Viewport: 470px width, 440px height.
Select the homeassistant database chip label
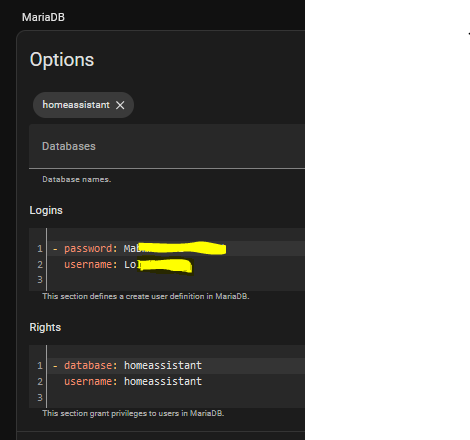[76, 105]
